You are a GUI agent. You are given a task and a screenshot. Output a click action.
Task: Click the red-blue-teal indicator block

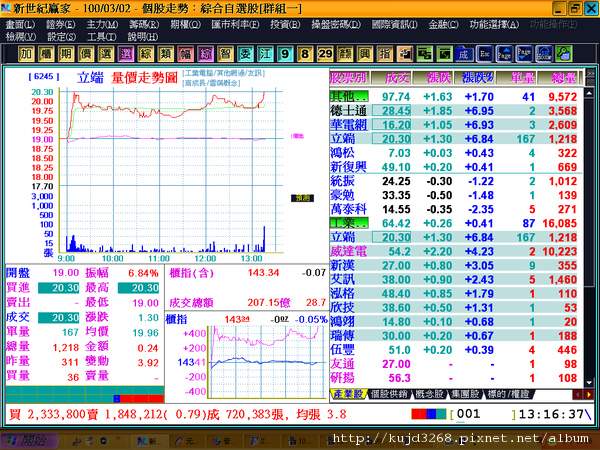click(x=428, y=414)
